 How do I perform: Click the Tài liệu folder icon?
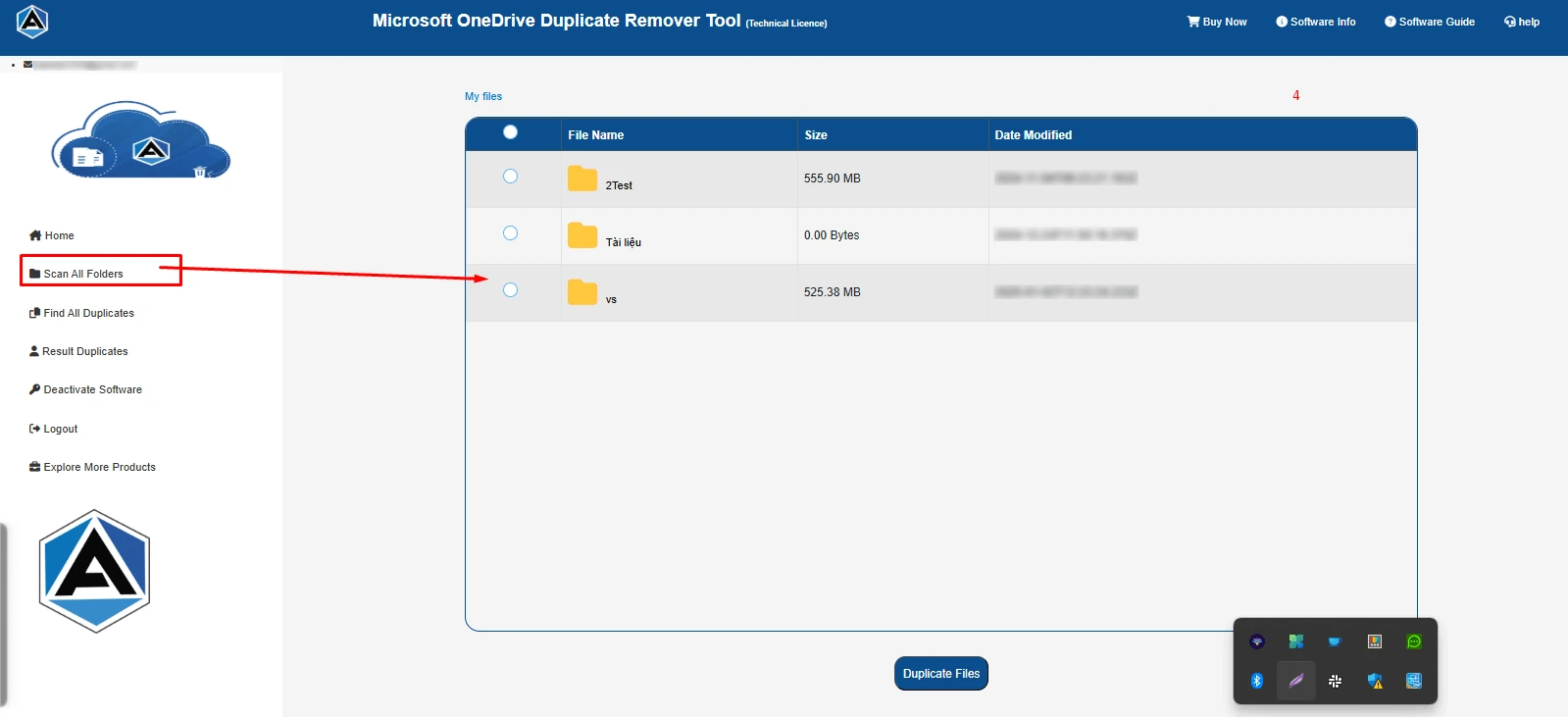coord(582,235)
